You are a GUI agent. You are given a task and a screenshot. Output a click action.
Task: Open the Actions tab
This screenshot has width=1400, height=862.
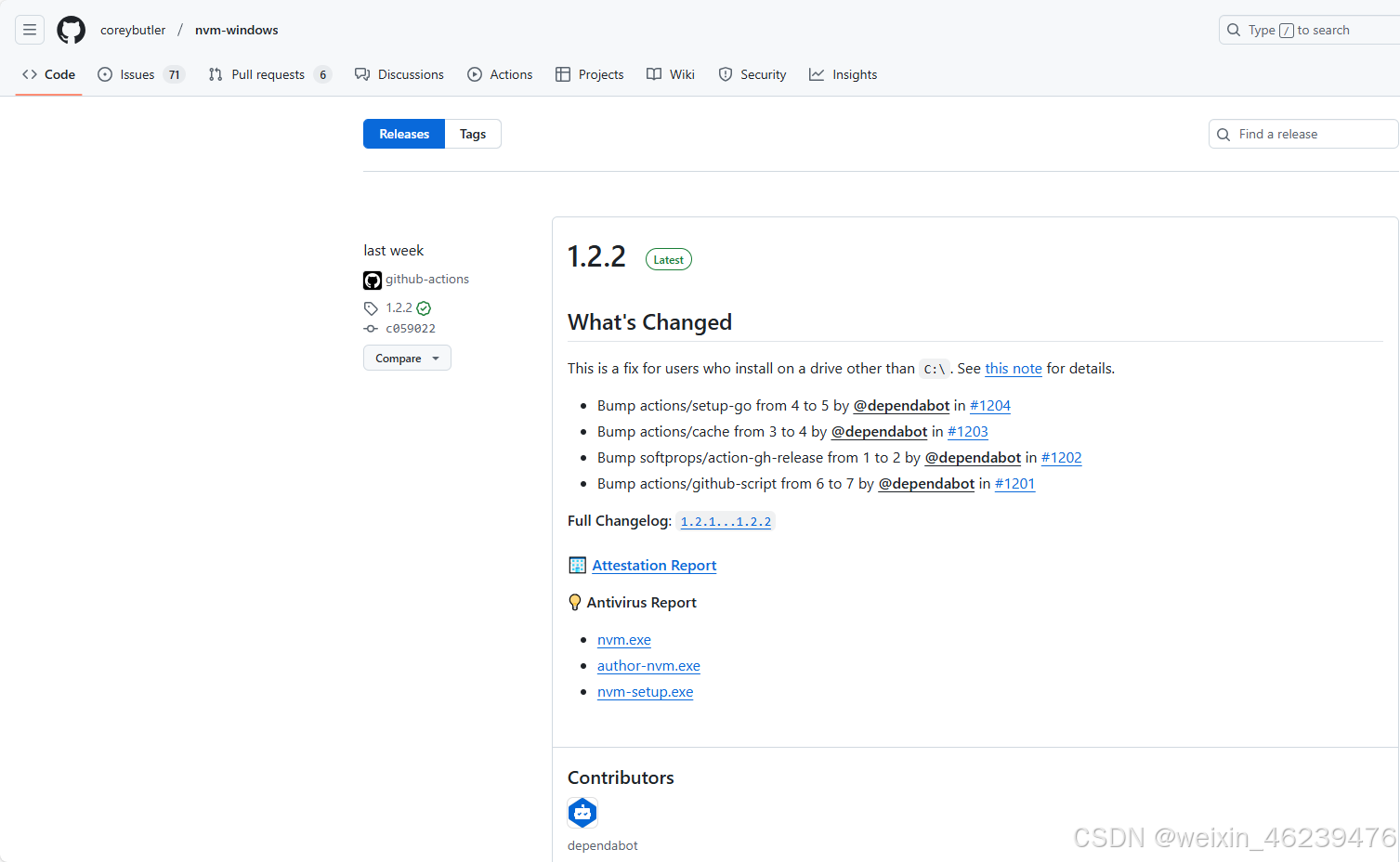(x=500, y=74)
